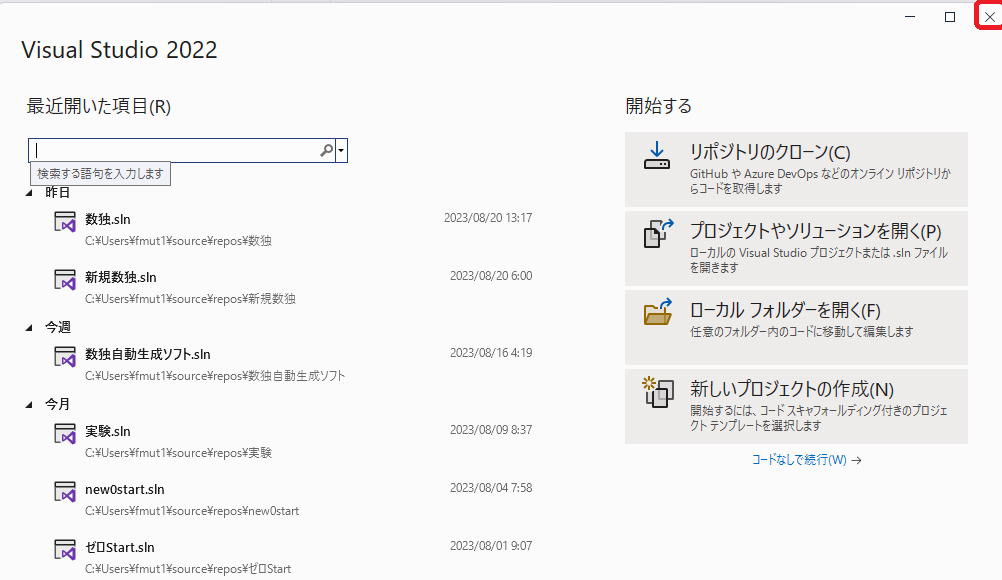Image resolution: width=1002 pixels, height=580 pixels.
Task: Click the 最近開いた項目(R) heading
Action: 98,106
